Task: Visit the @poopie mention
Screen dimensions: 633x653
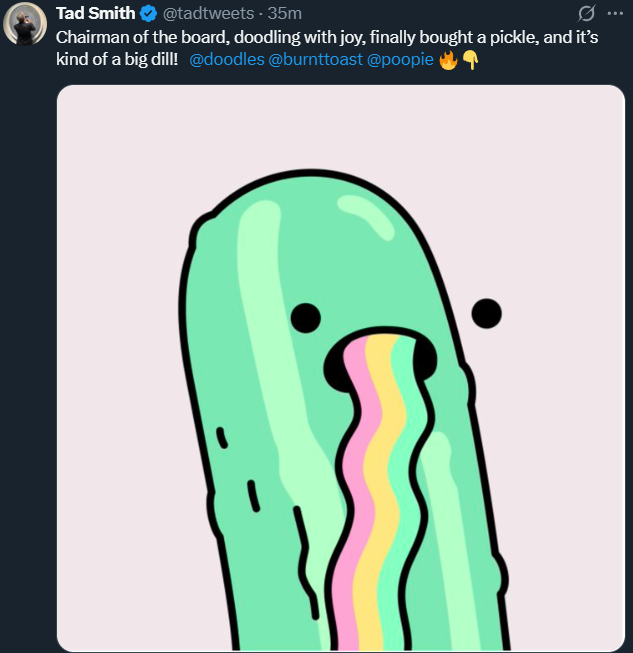Action: tap(400, 60)
